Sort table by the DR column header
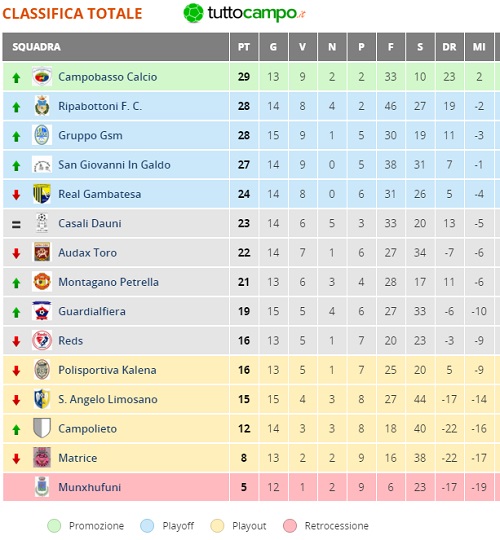Viewport: 500px width, 540px height. [x=449, y=47]
